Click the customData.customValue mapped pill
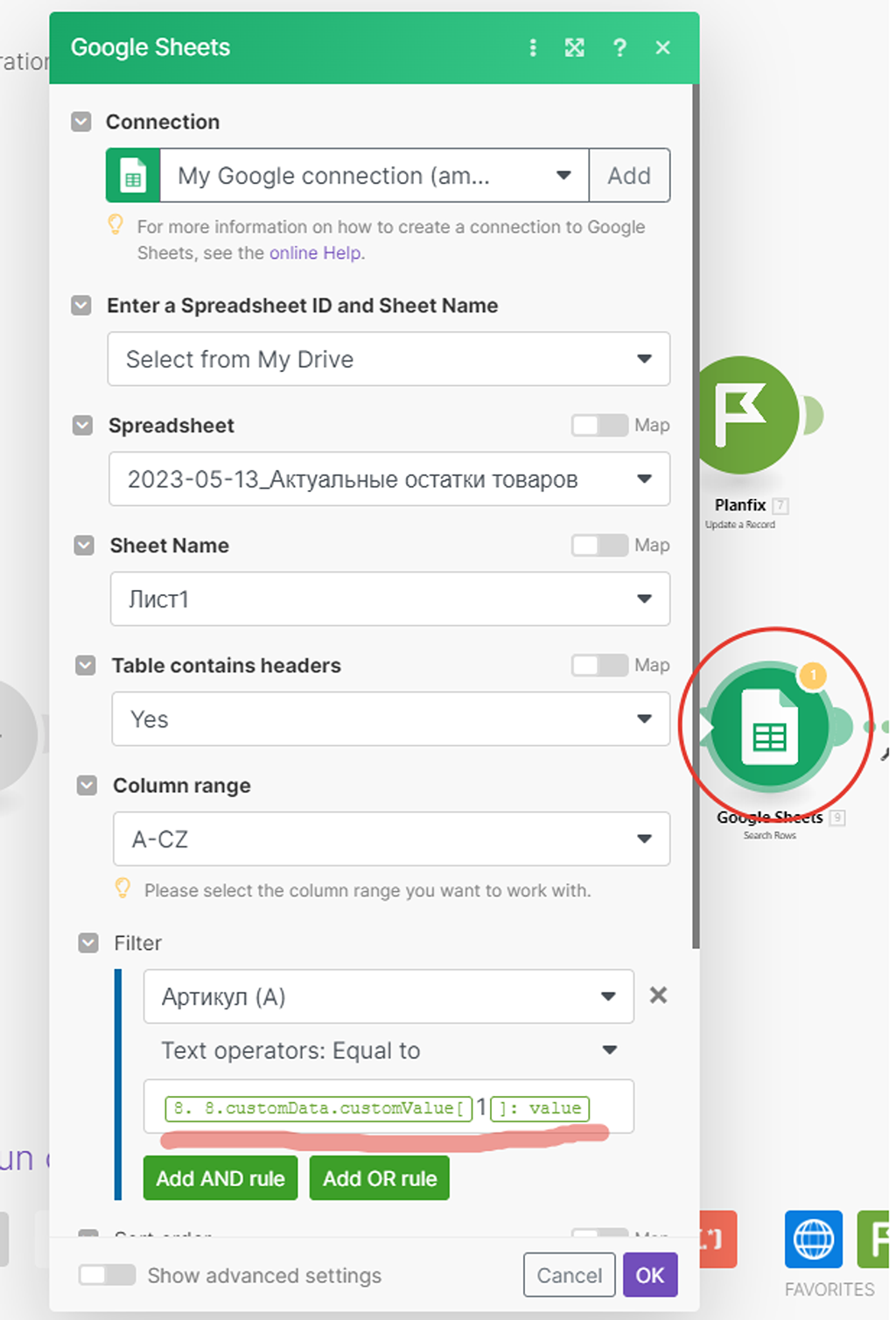This screenshot has width=896, height=1320. [x=318, y=1108]
